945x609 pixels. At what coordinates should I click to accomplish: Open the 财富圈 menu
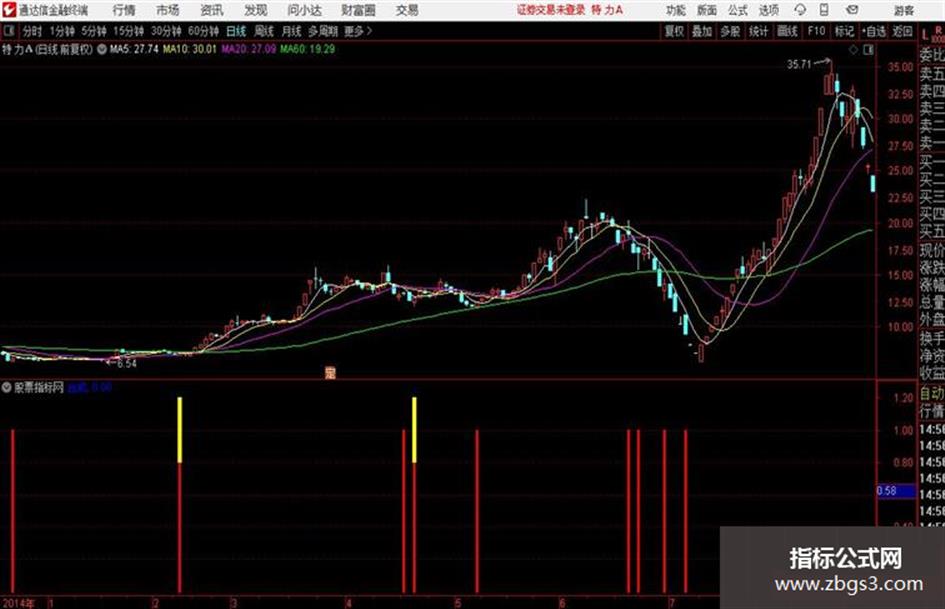[358, 10]
